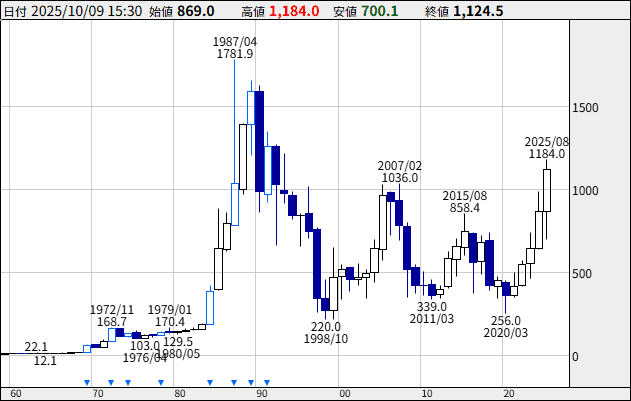Click the red 高値 value 1,184.0 in header
The width and height of the screenshot is (631, 401).
(x=294, y=11)
